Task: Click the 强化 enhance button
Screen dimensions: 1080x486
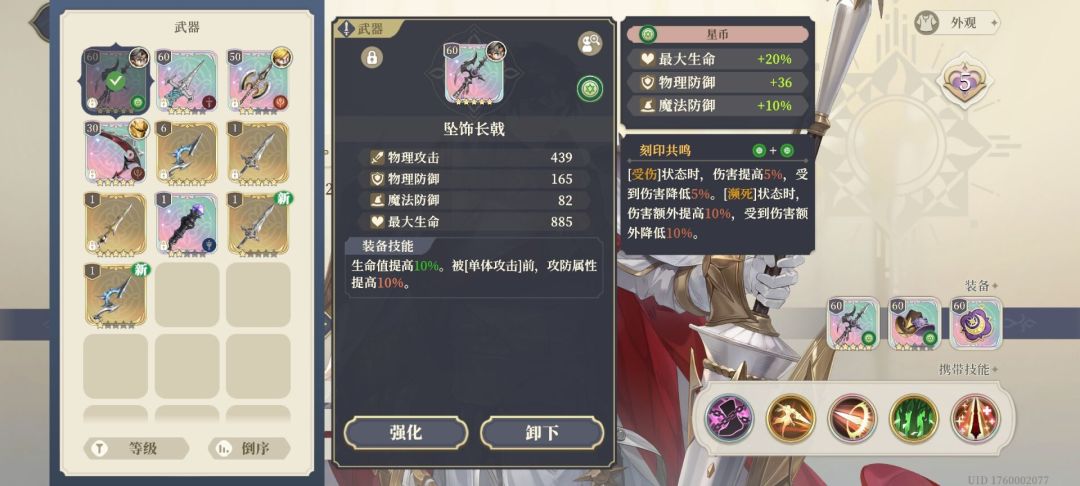Action: coord(406,433)
